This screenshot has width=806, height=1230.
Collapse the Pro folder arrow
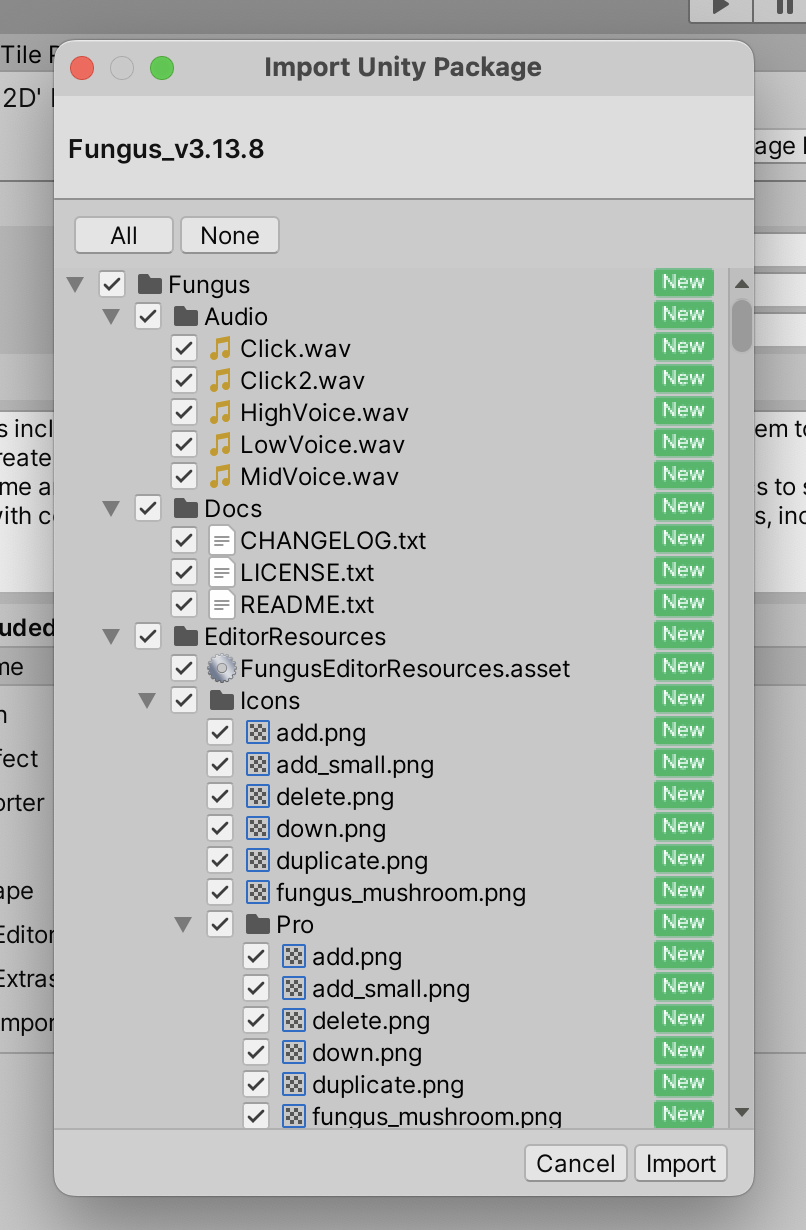(x=183, y=925)
